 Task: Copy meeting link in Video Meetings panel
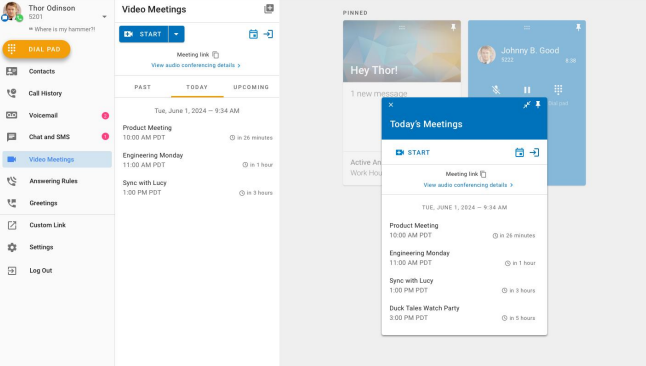point(215,55)
